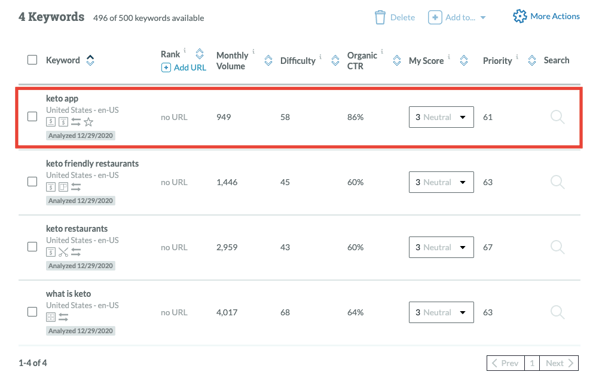Click keto friendly restaurants keyword name
Screen dimensions: 602x381
(92, 164)
